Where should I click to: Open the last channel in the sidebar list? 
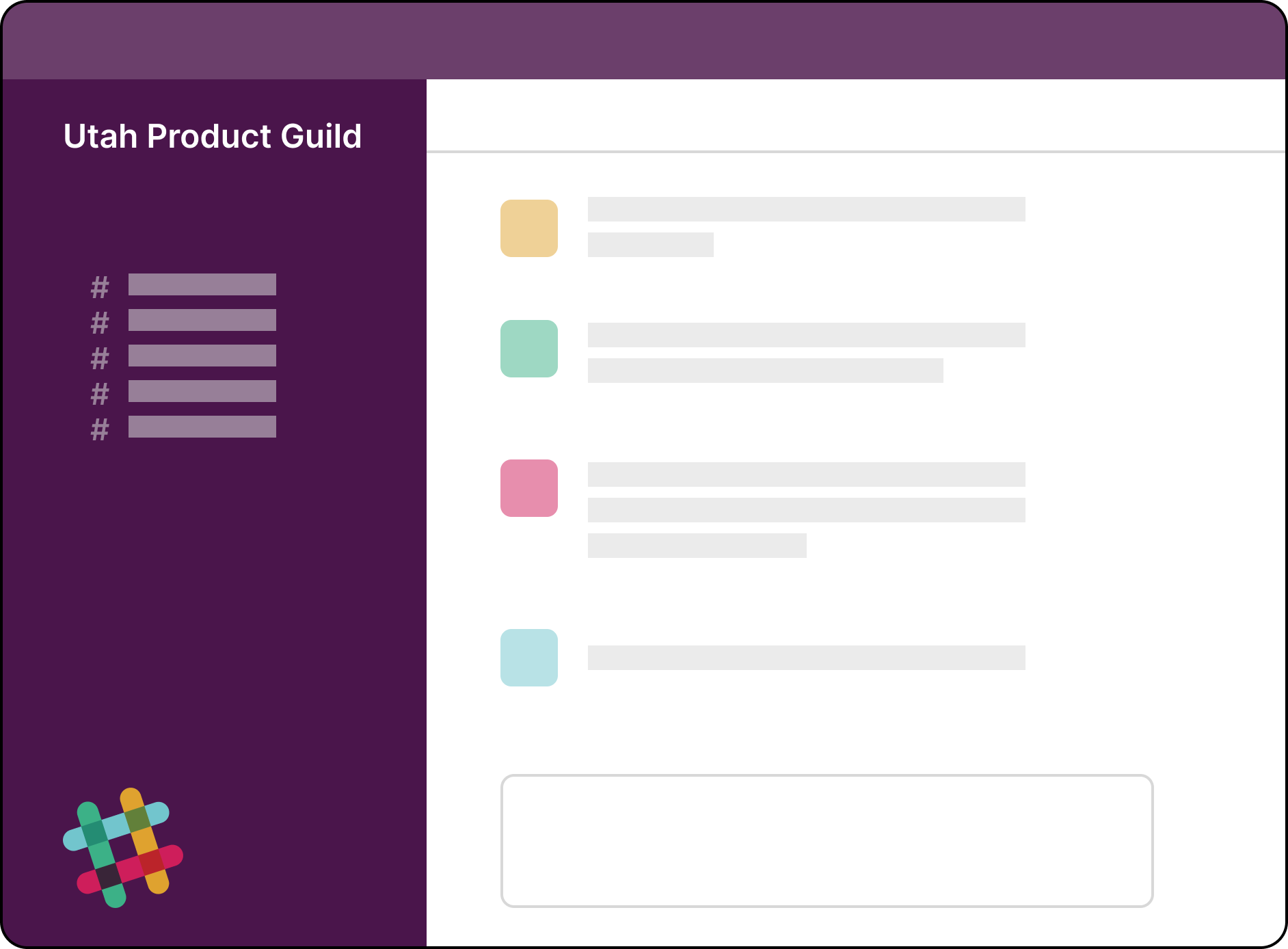[x=202, y=427]
